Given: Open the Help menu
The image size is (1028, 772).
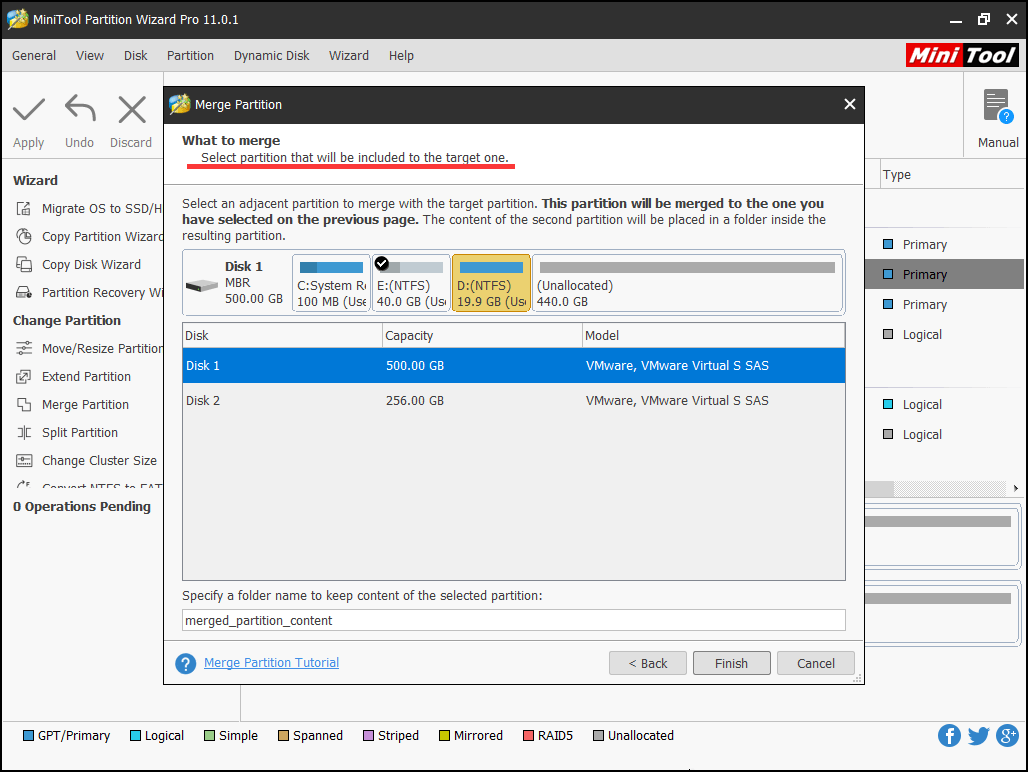Looking at the screenshot, I should pyautogui.click(x=401, y=56).
